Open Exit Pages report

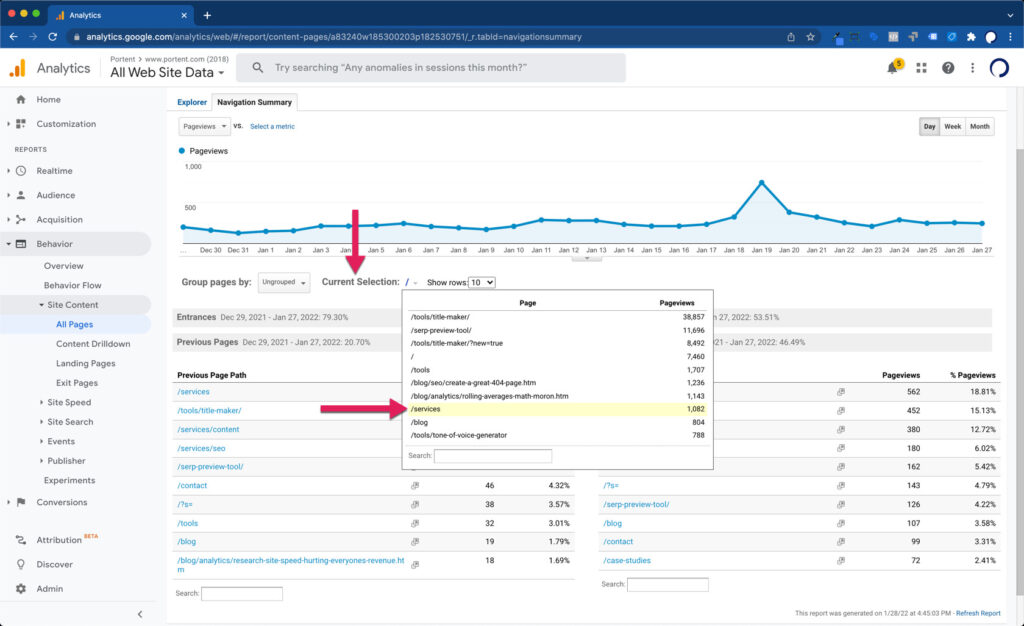(x=76, y=383)
